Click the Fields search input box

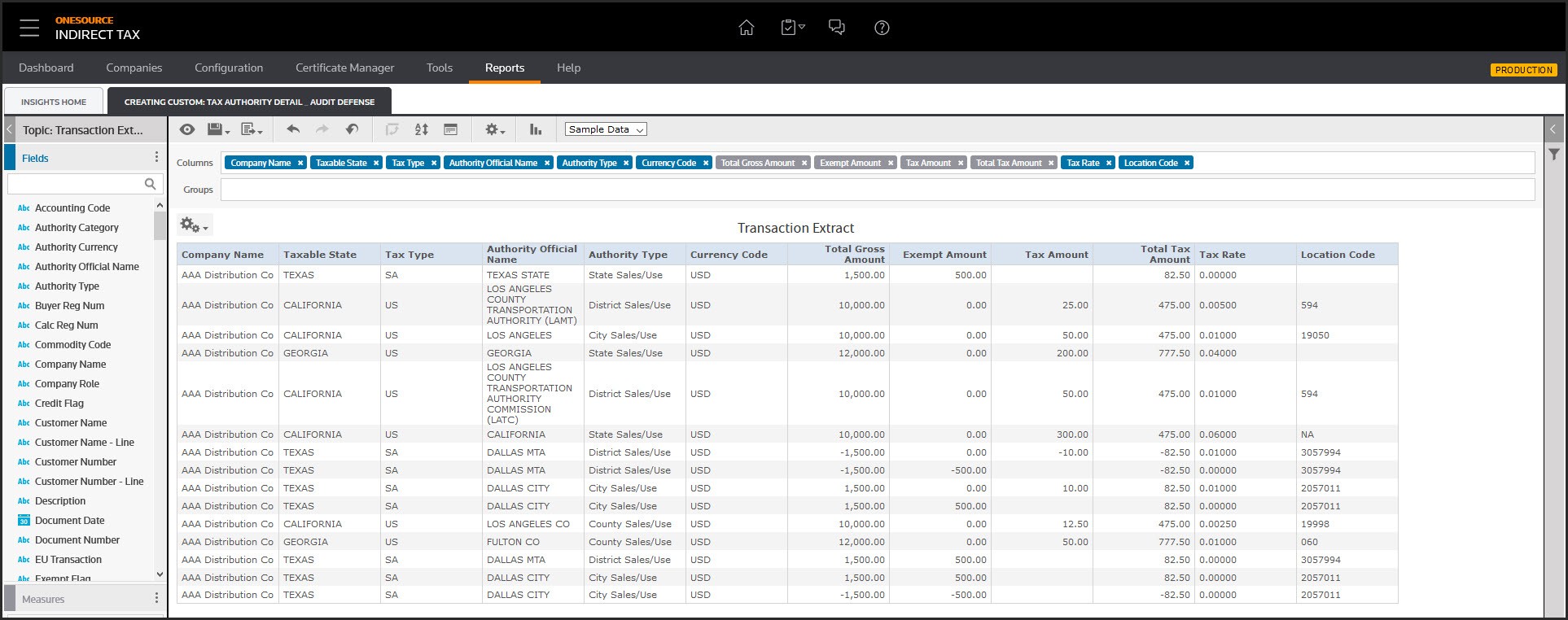click(75, 184)
